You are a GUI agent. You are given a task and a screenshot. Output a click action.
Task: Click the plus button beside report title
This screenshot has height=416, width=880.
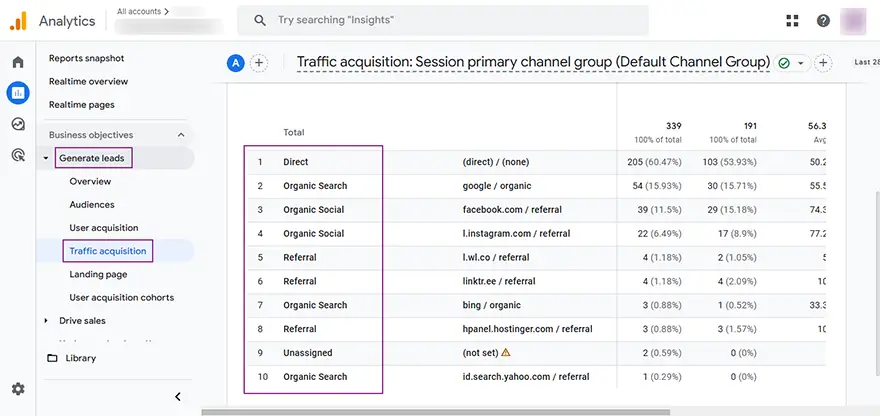coord(823,63)
